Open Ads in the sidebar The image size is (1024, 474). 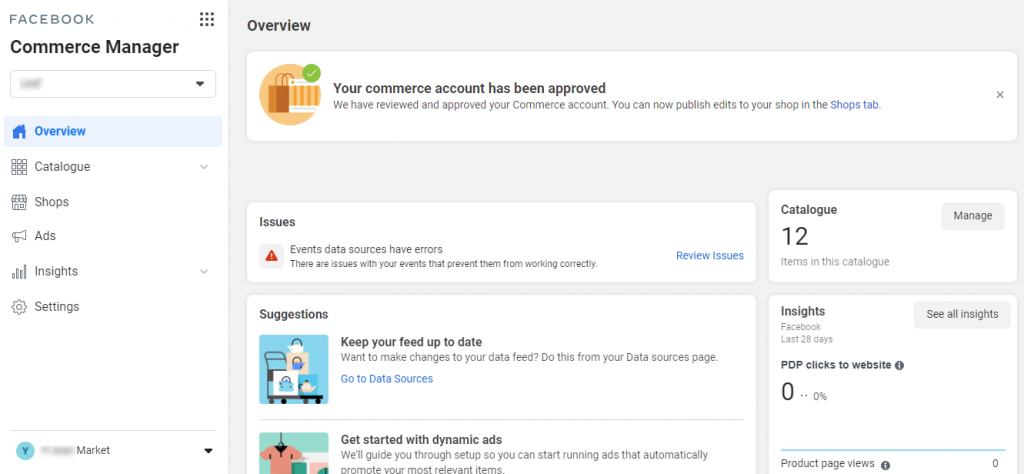coord(113,236)
